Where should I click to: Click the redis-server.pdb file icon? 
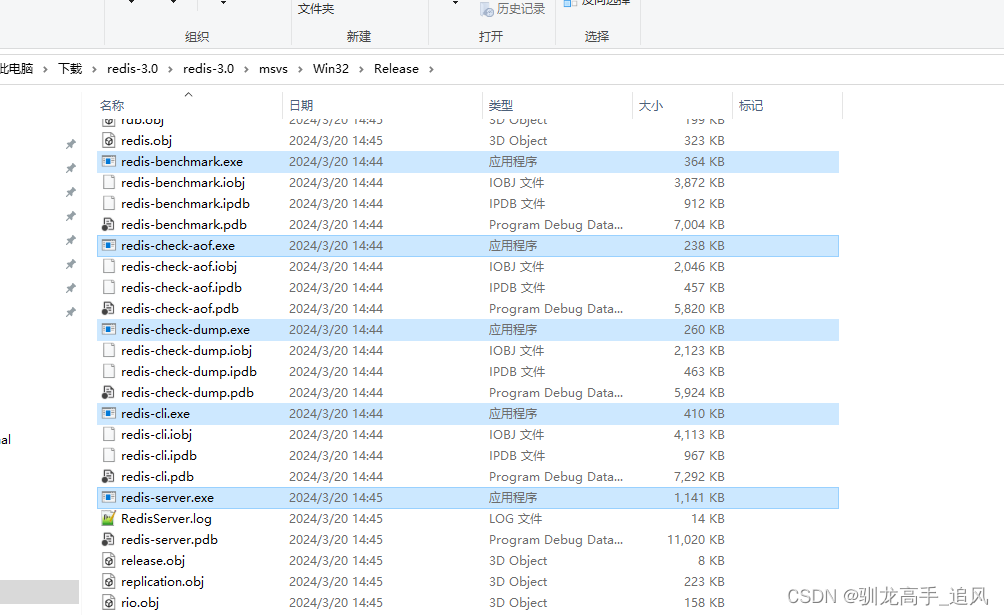click(x=109, y=539)
